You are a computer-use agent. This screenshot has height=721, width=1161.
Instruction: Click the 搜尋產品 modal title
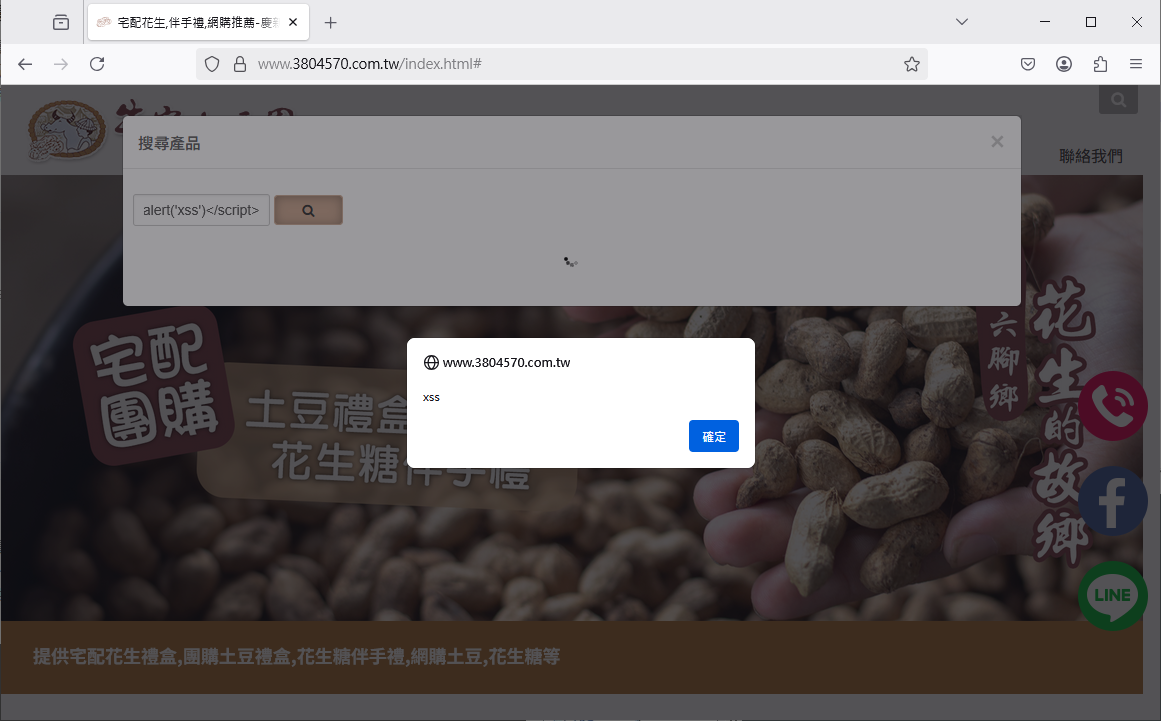[169, 144]
